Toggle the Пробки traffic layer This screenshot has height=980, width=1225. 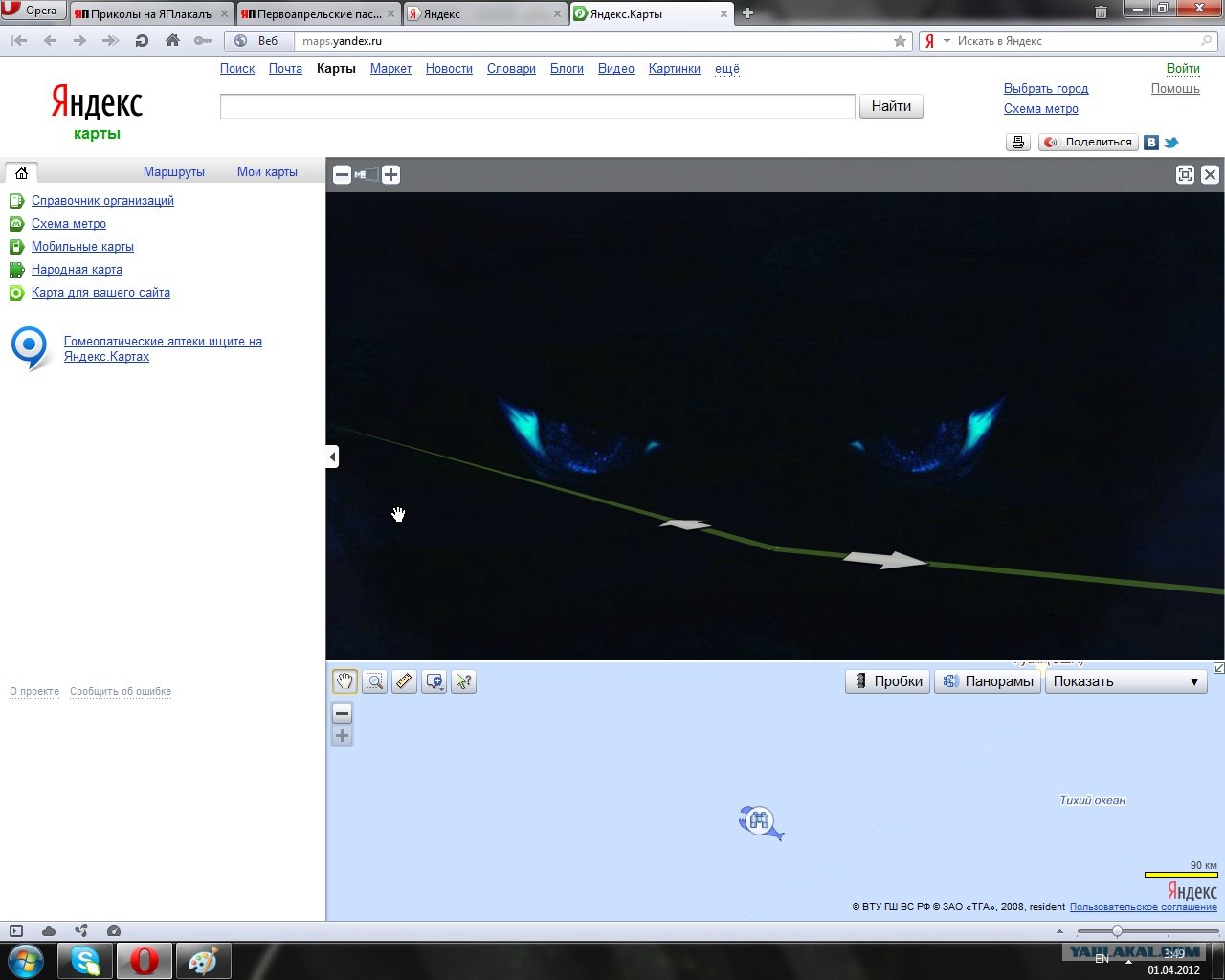887,681
